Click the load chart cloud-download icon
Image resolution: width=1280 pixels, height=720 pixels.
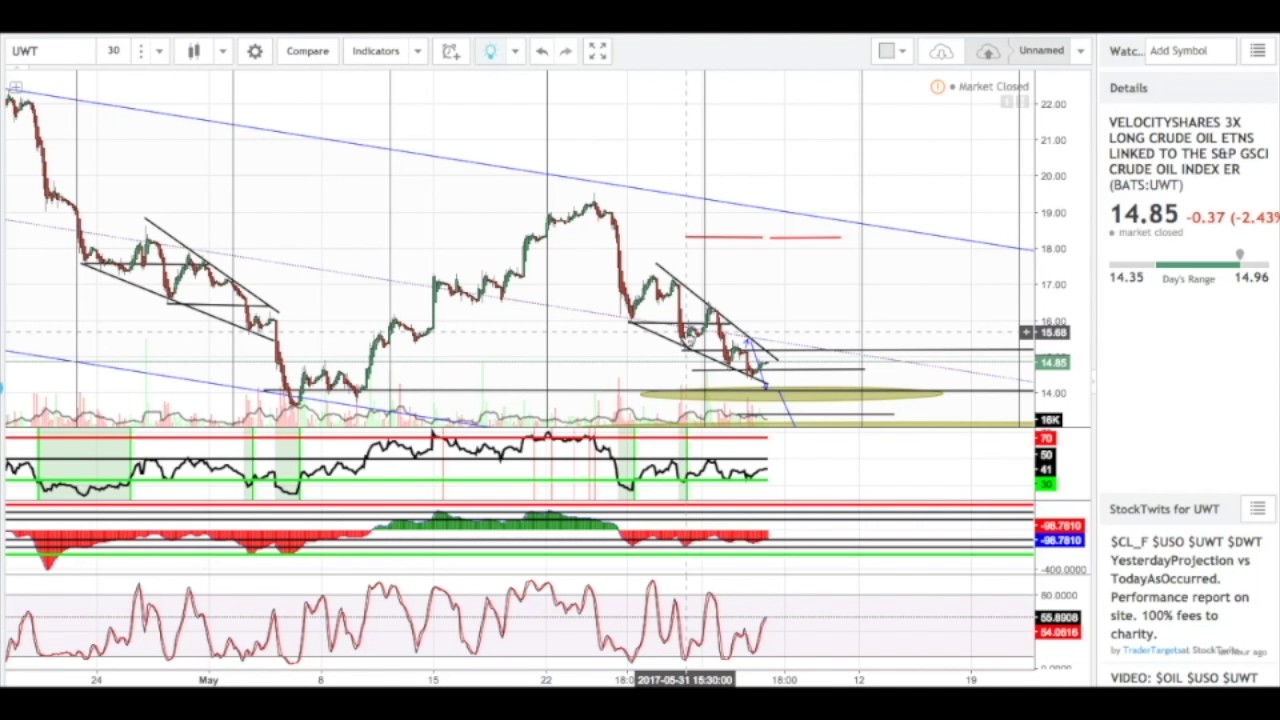click(941, 51)
